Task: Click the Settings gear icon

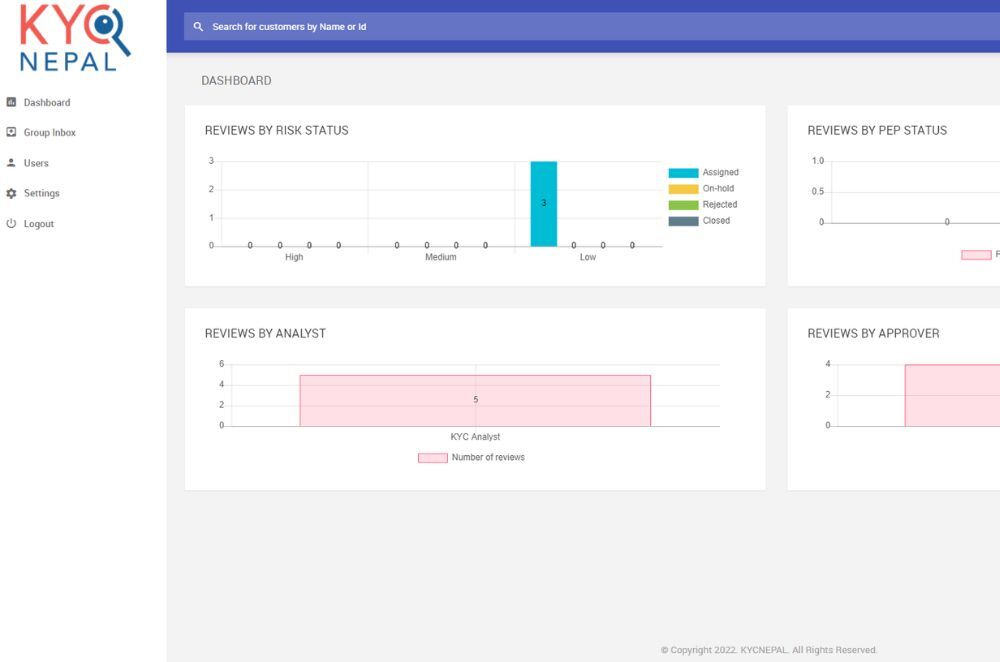Action: pyautogui.click(x=12, y=193)
